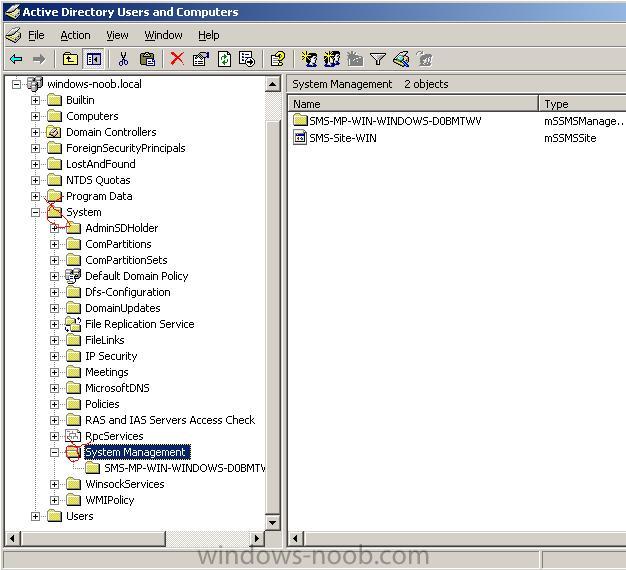Select the ForeignSecurityPrincipals tree item

pyautogui.click(x=126, y=148)
